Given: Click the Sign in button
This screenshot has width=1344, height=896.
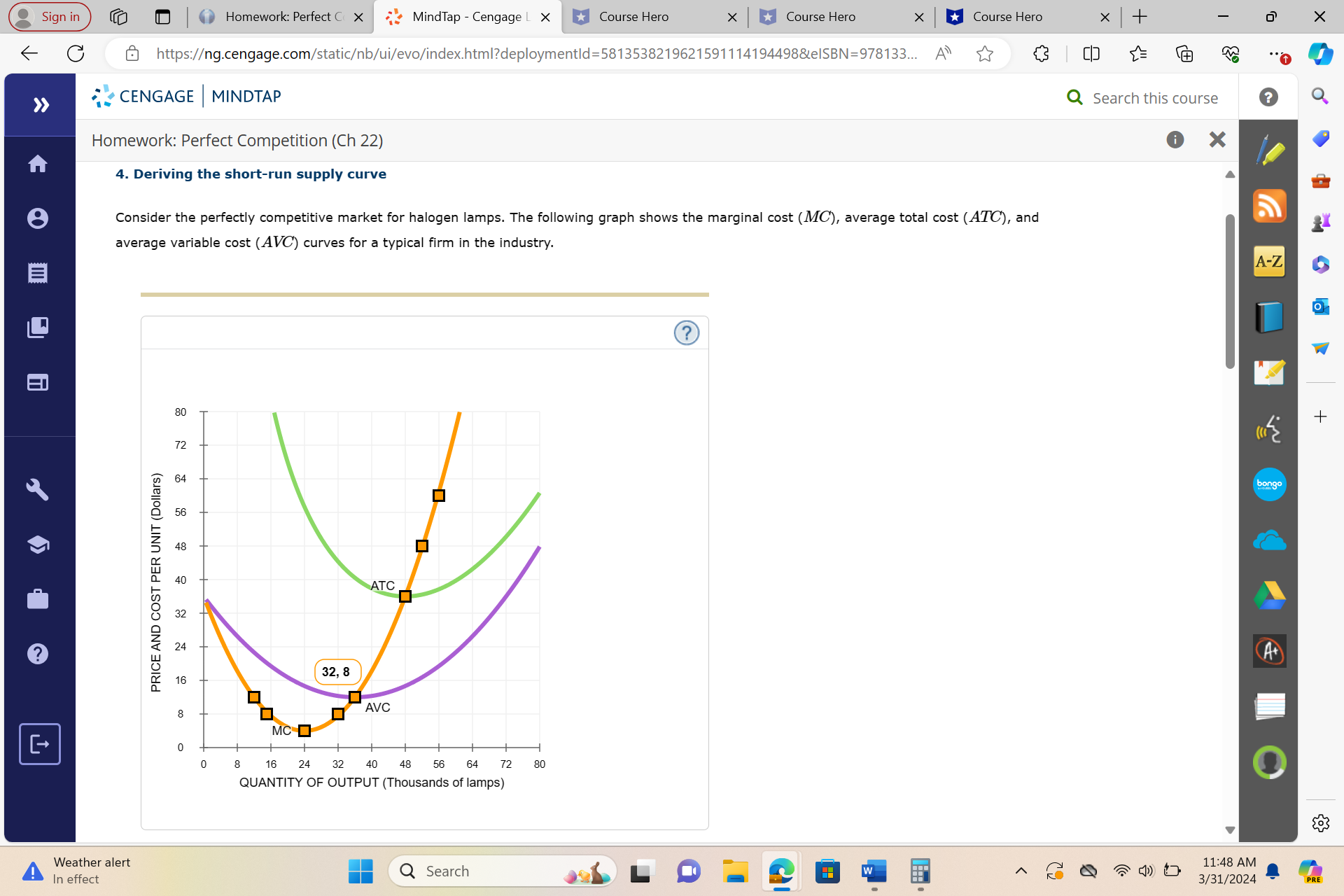Looking at the screenshot, I should 49,17.
